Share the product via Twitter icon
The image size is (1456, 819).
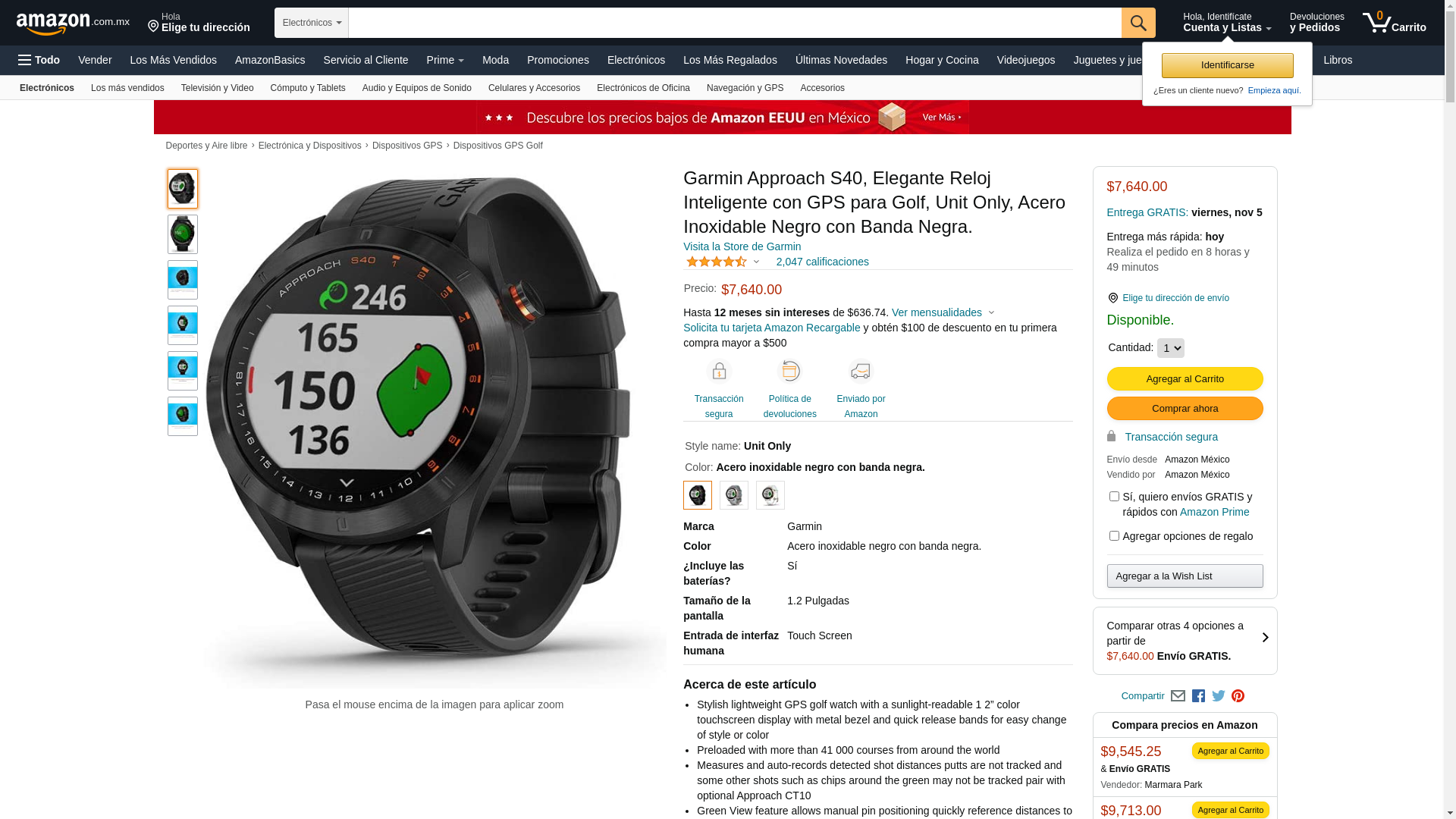[1219, 696]
